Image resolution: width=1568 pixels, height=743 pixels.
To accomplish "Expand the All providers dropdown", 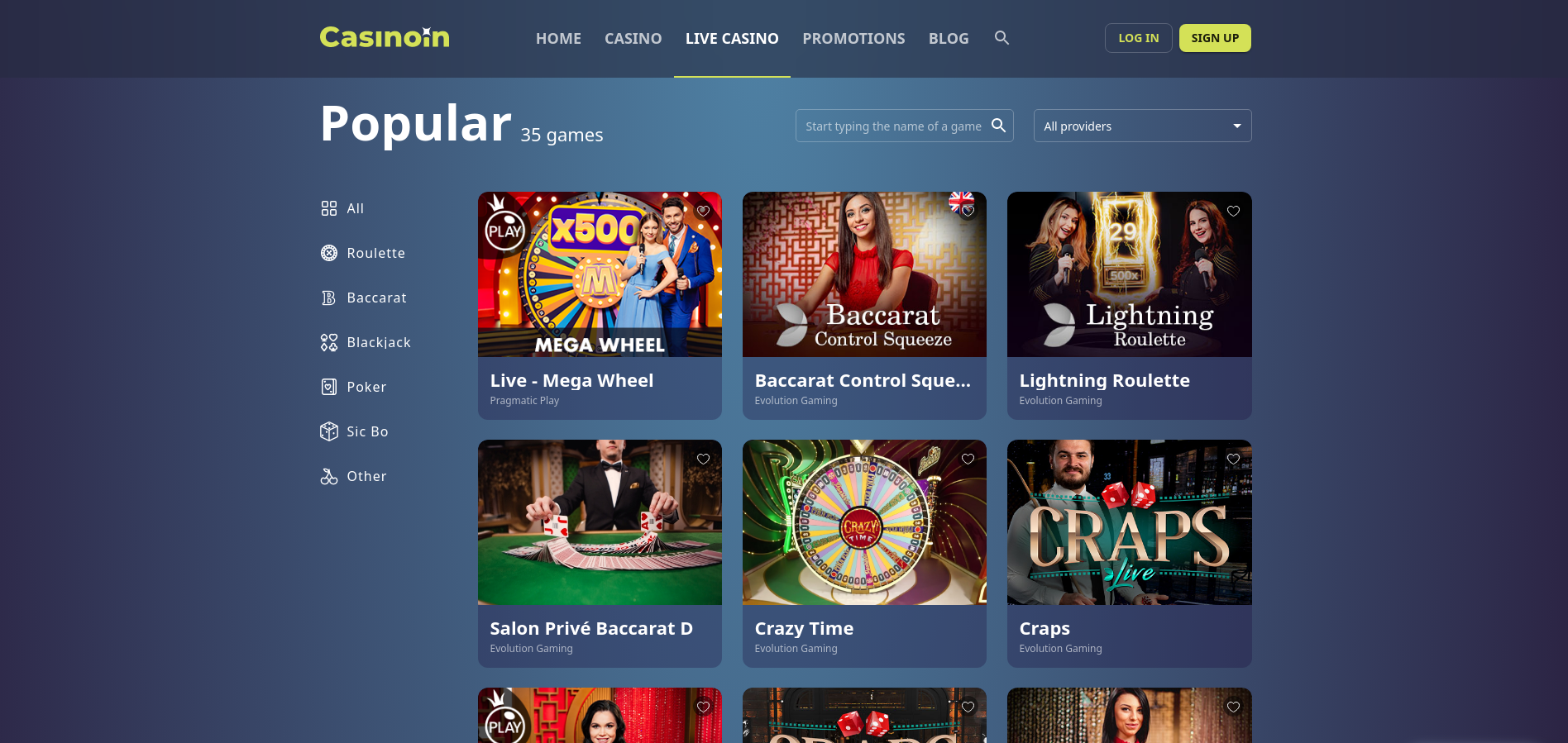I will 1142,126.
